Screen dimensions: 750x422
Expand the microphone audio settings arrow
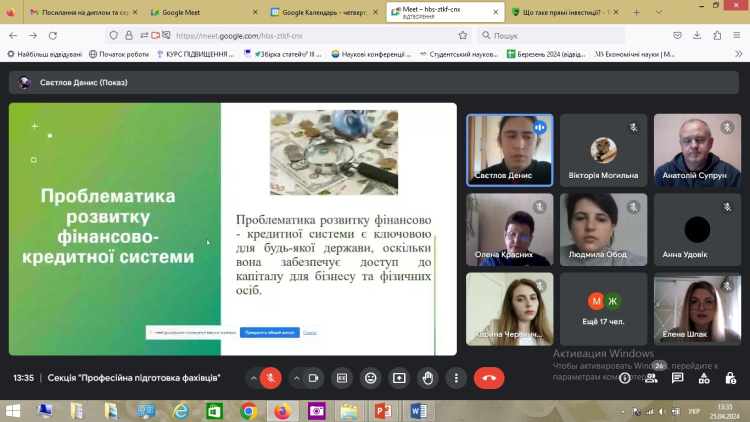point(251,378)
